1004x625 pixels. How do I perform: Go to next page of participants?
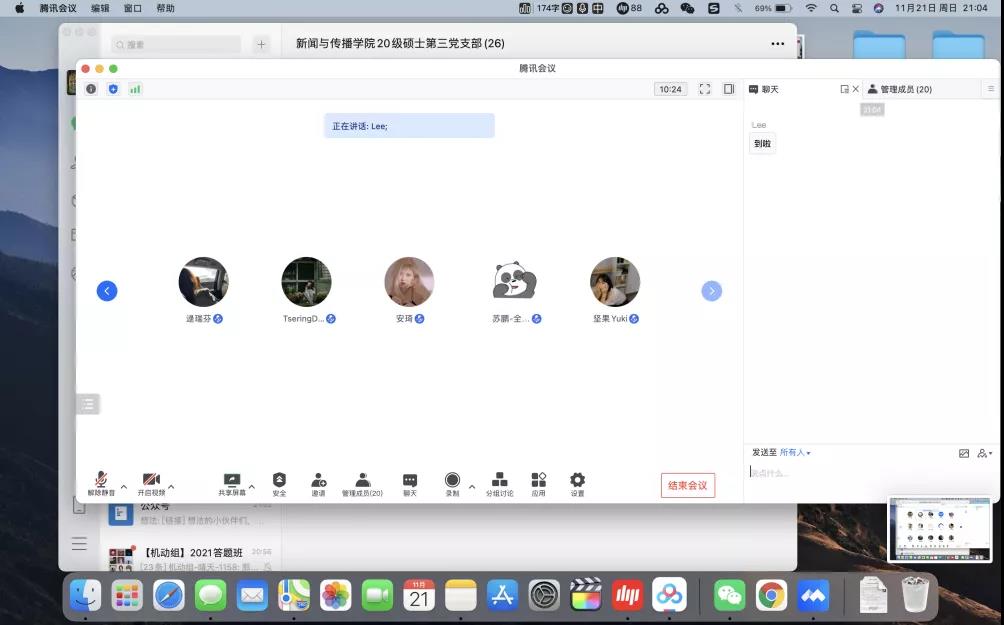coord(711,291)
